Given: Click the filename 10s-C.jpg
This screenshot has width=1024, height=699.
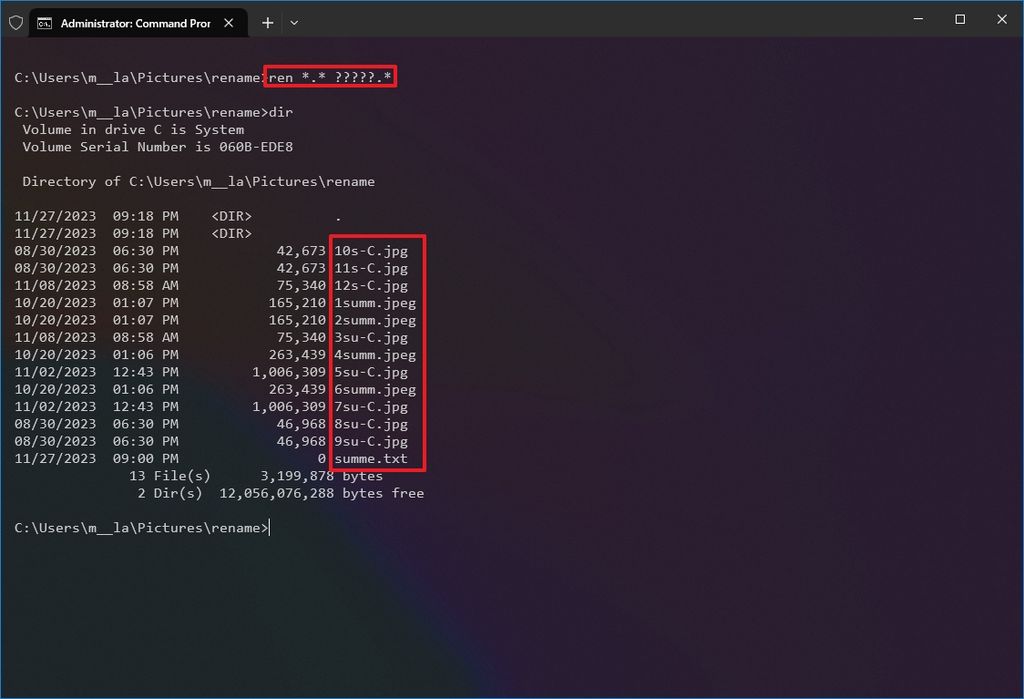Looking at the screenshot, I should tap(370, 250).
